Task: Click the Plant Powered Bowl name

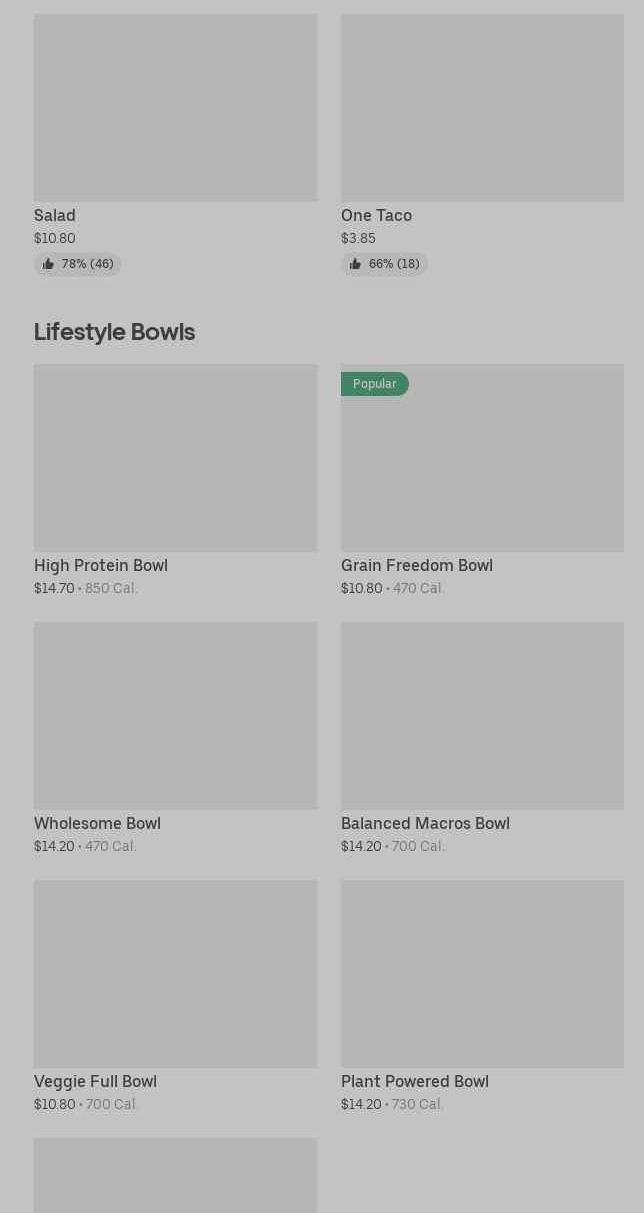Action: (414, 1081)
